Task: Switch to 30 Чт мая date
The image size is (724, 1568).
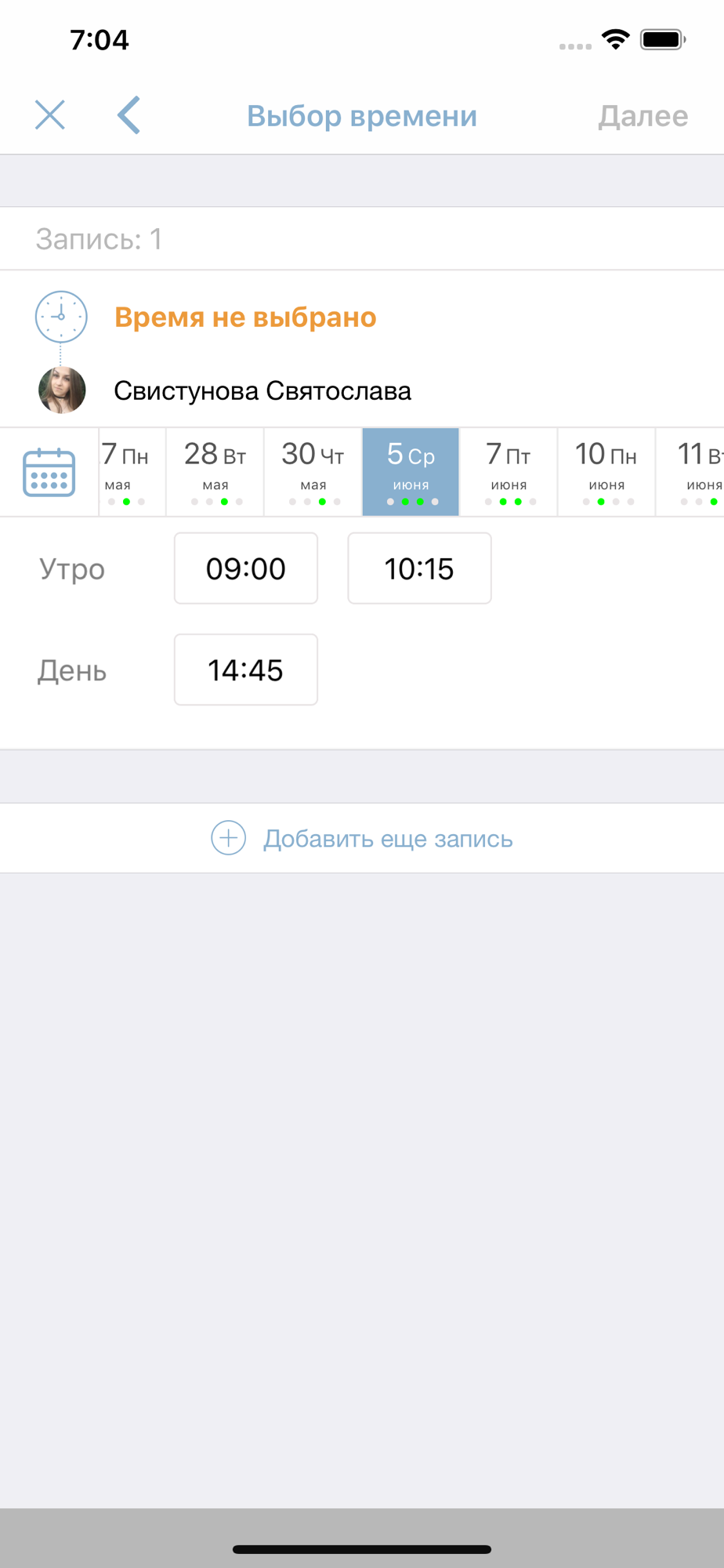Action: coord(313,472)
